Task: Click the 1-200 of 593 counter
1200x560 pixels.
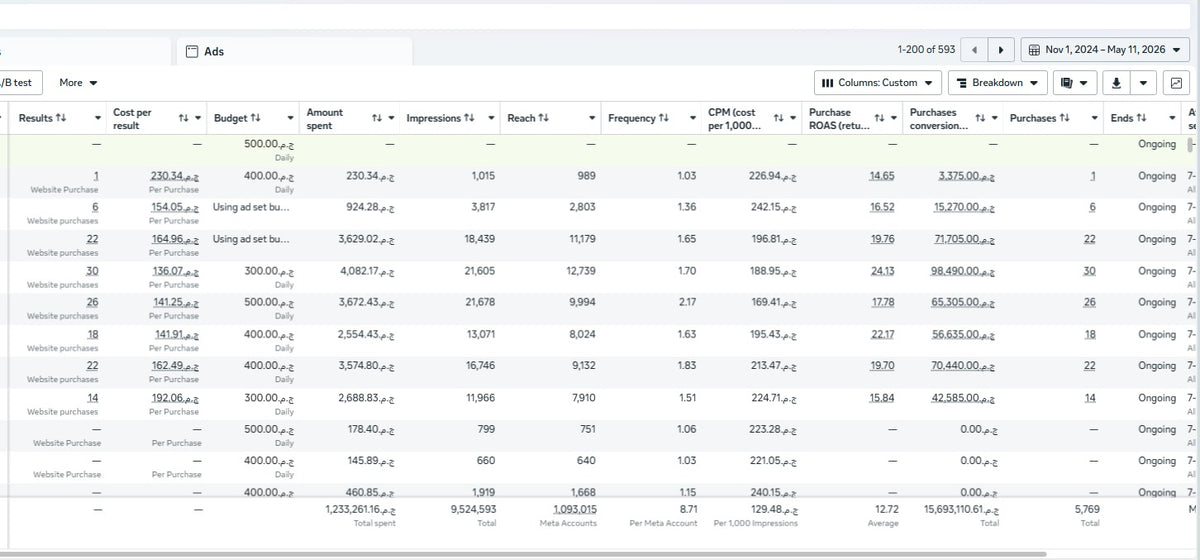Action: [926, 49]
